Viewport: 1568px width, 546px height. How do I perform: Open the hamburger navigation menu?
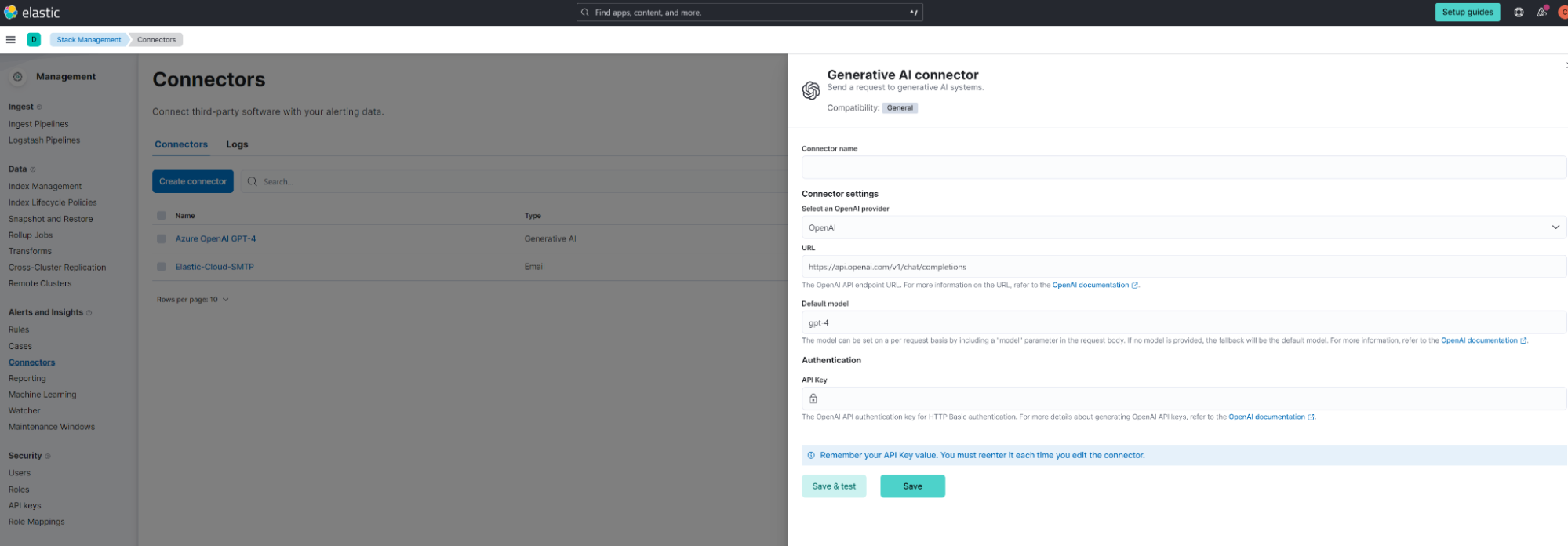click(x=11, y=39)
